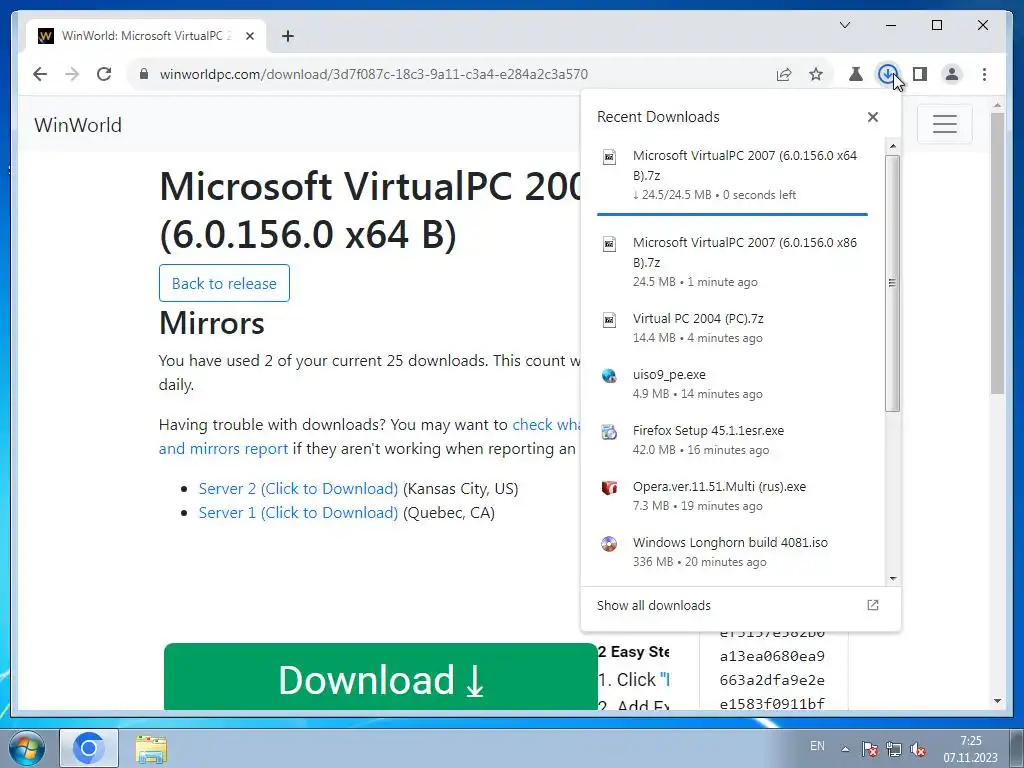Select the WinWorld: Microsoft VirtualPC tab
The image size is (1024, 768).
point(146,36)
